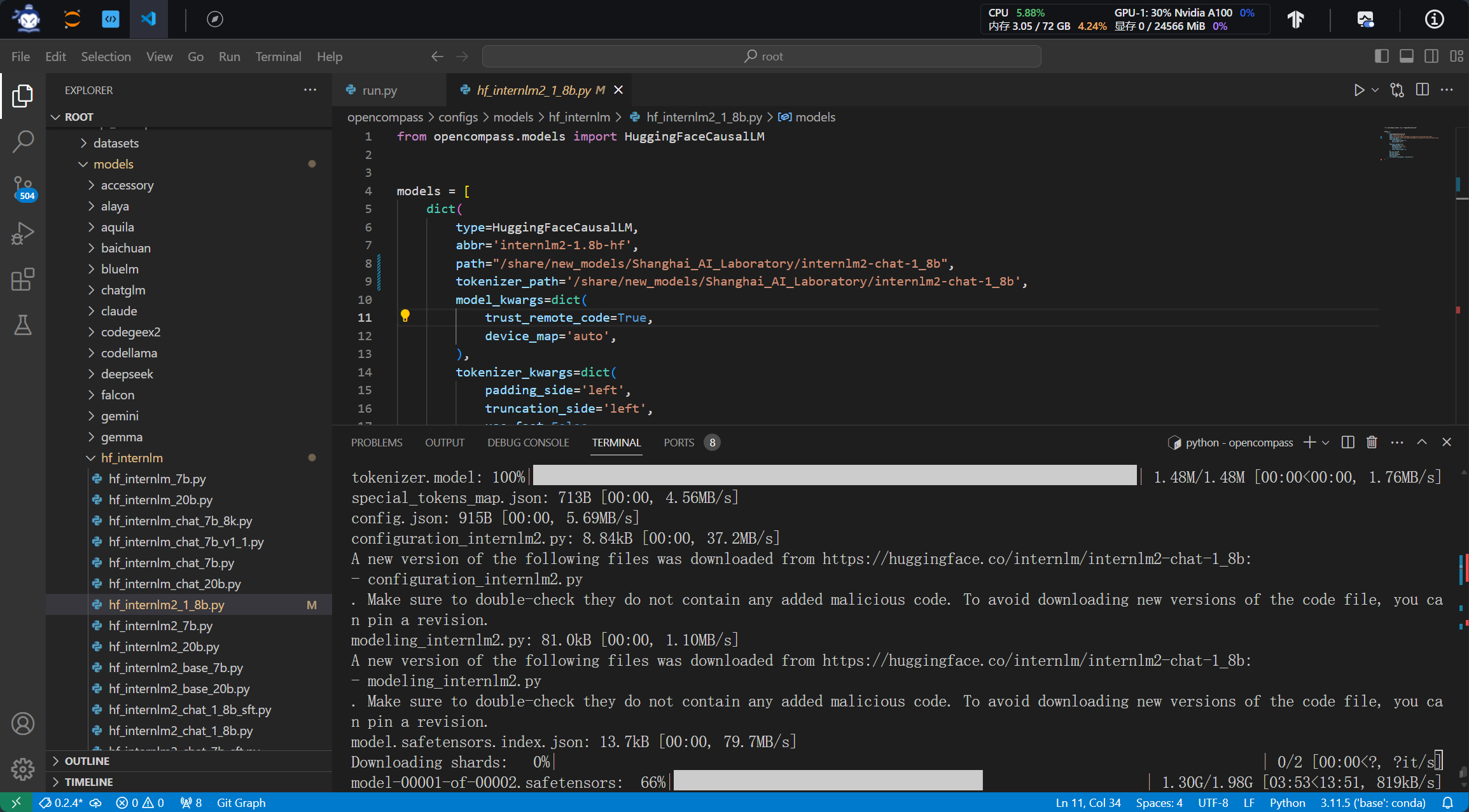Open the new terminal launch profile dropdown

click(x=1326, y=443)
